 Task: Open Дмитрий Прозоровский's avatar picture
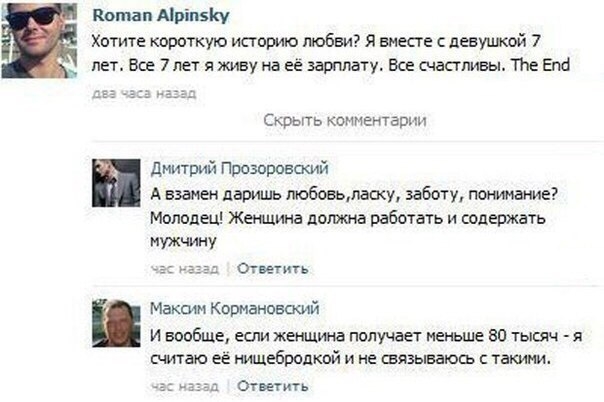click(115, 182)
